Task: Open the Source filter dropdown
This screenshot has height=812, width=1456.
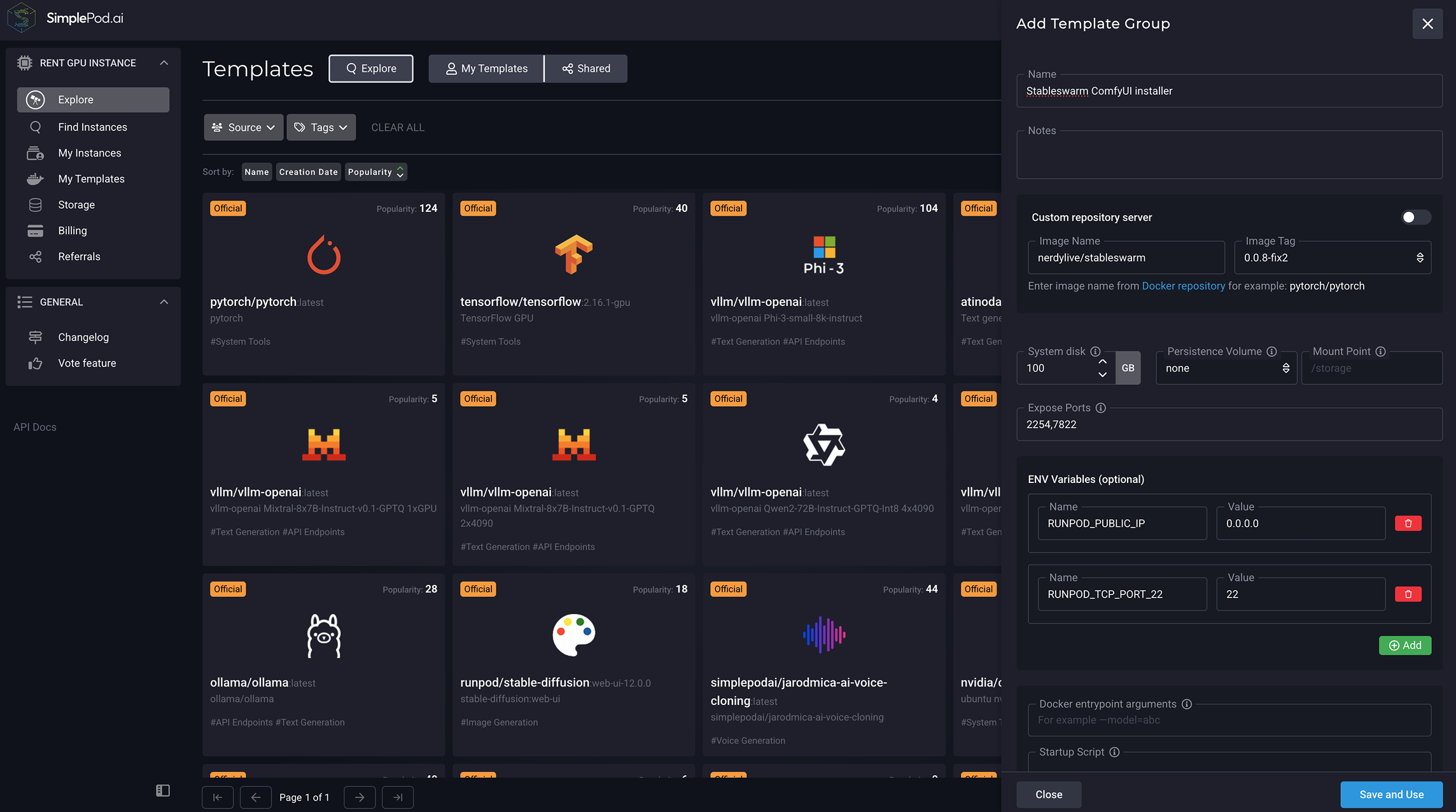Action: pos(244,127)
